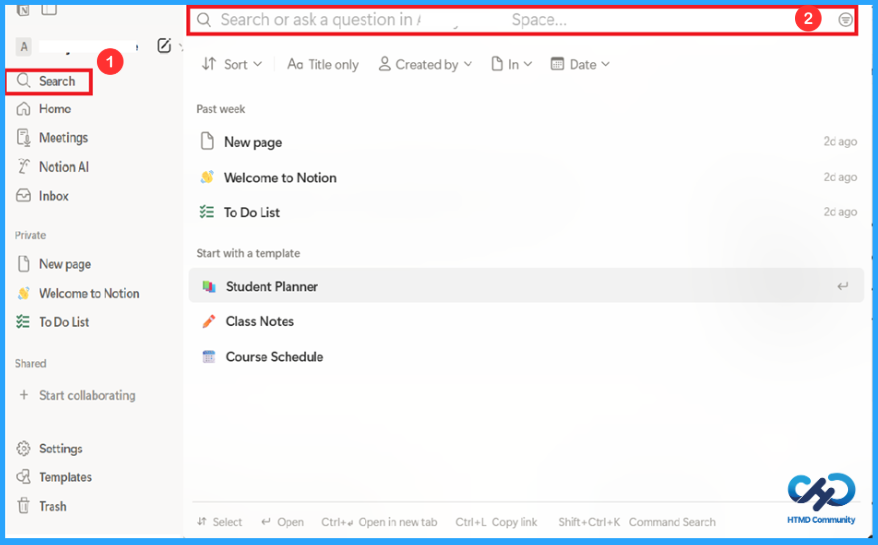The width and height of the screenshot is (878, 545).
Task: Click Command Search hint in footer
Action: 672,522
